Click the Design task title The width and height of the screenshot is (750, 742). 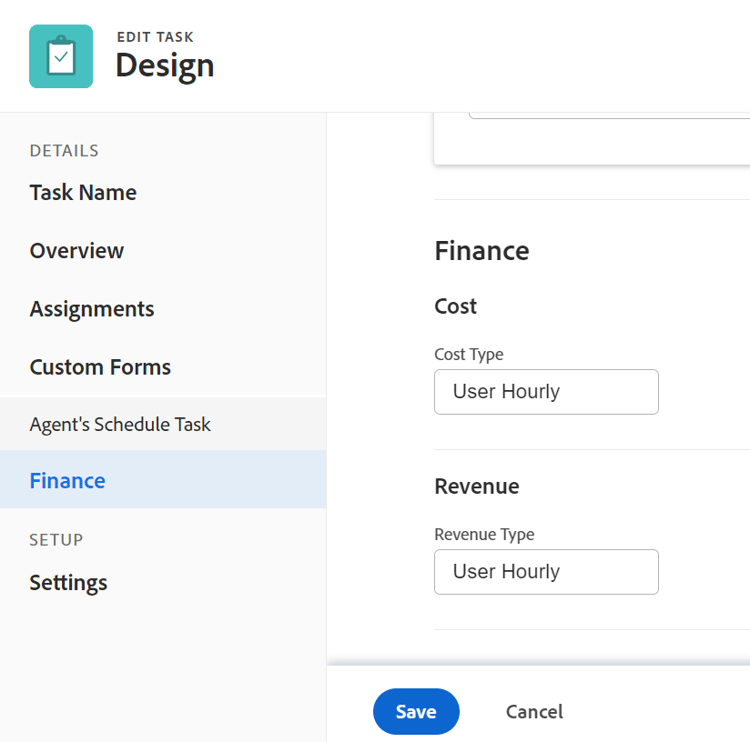pyautogui.click(x=165, y=66)
